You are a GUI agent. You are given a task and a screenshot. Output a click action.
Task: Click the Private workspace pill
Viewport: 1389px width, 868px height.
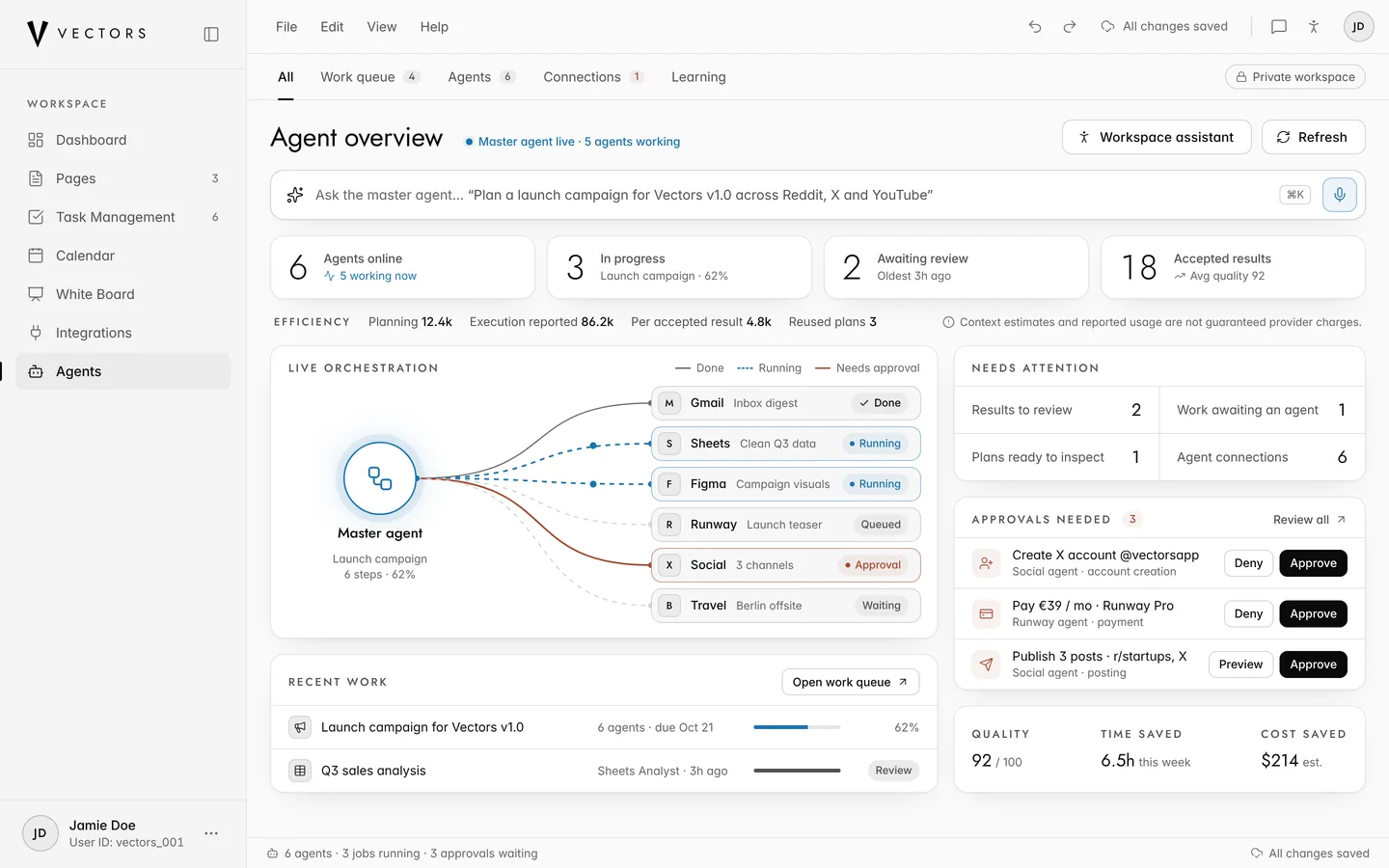pyautogui.click(x=1295, y=77)
